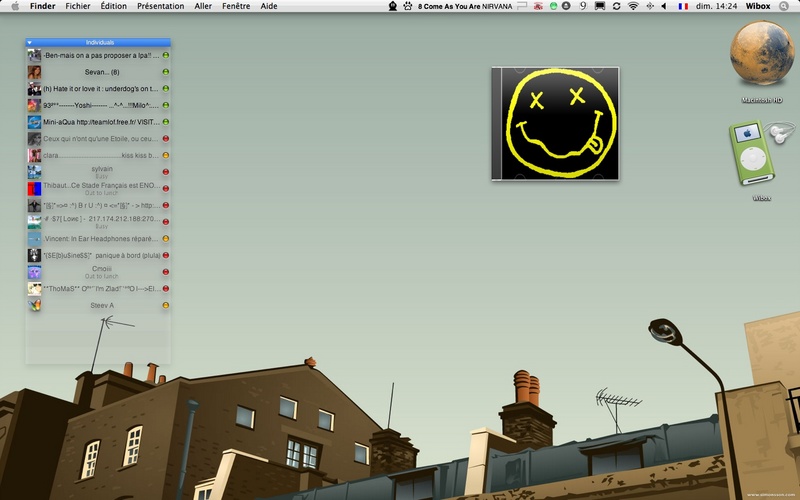800x500 pixels.
Task: Select contact Ceux qui n'ont qu'une Etoile
Action: (x=98, y=139)
